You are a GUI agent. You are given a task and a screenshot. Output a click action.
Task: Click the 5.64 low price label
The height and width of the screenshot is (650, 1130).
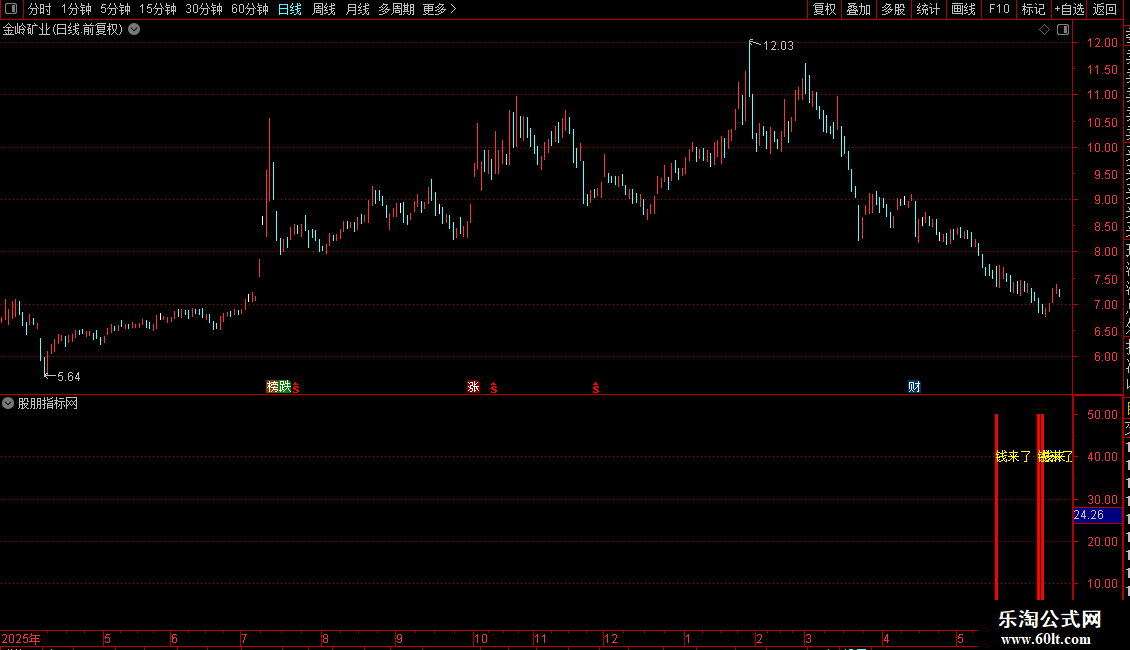[68, 377]
